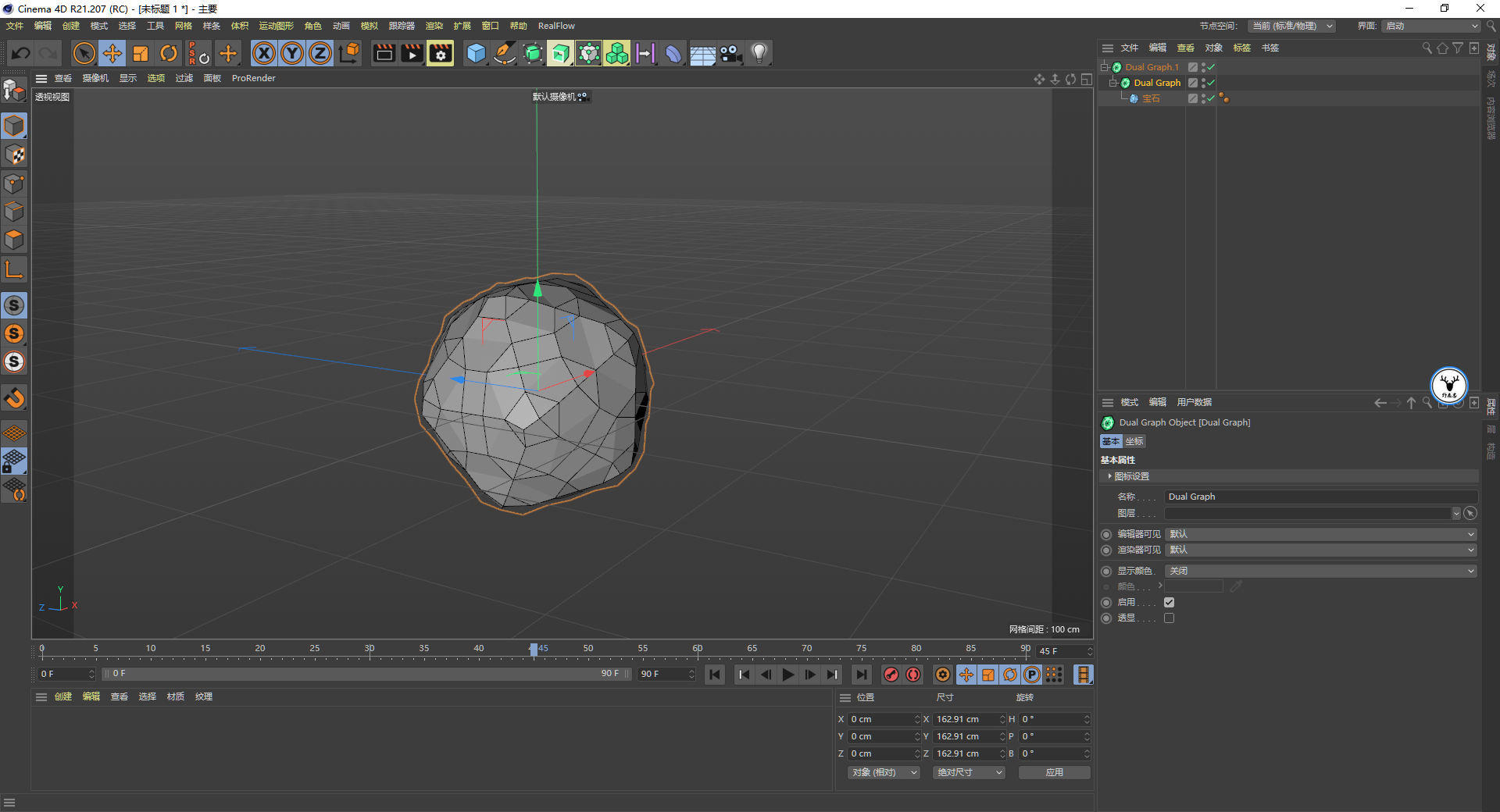1500x812 pixels.
Task: Open 图层 dropdown arrow
Action: coord(1456,513)
